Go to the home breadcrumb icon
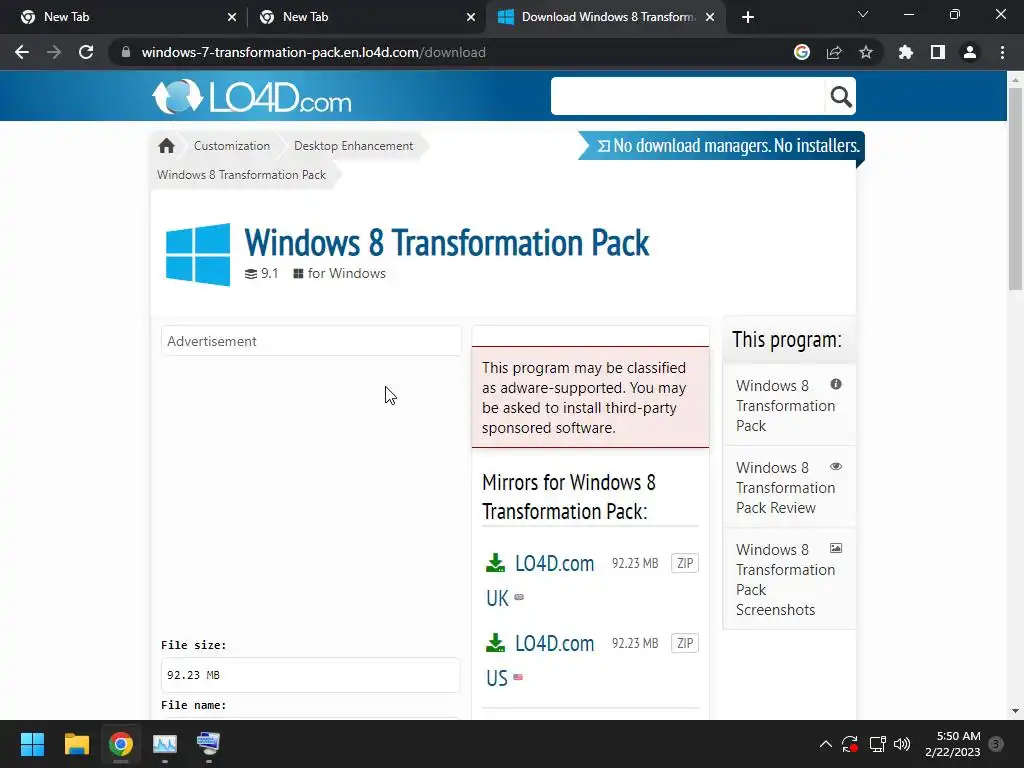 pos(167,146)
